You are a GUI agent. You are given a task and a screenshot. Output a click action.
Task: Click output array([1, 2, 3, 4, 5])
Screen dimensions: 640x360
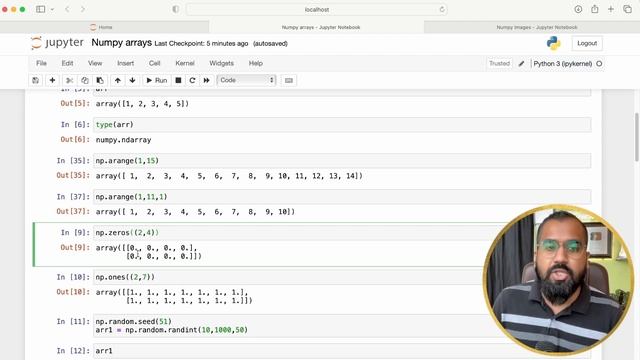142,104
